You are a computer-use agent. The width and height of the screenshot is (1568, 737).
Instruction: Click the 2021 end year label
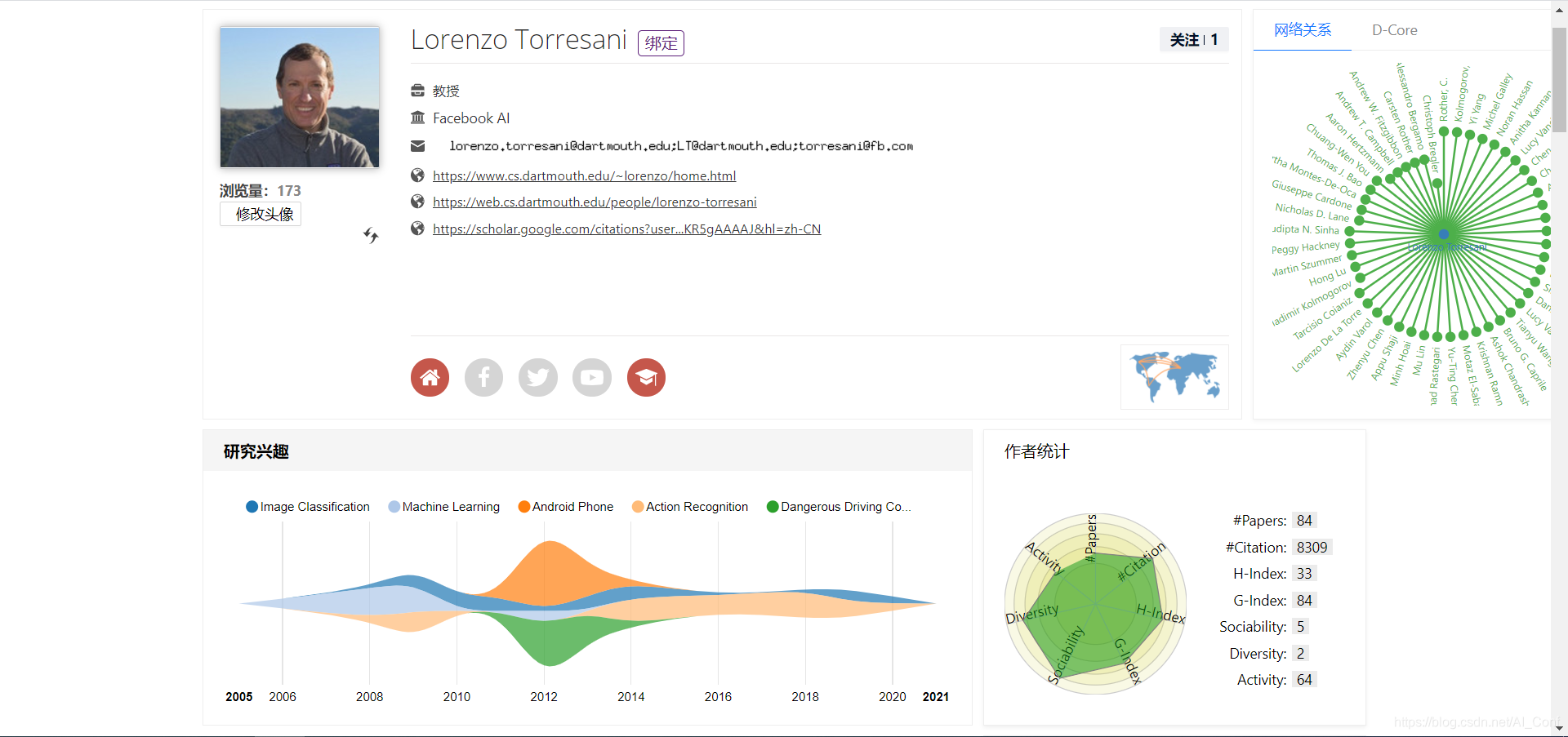(936, 696)
